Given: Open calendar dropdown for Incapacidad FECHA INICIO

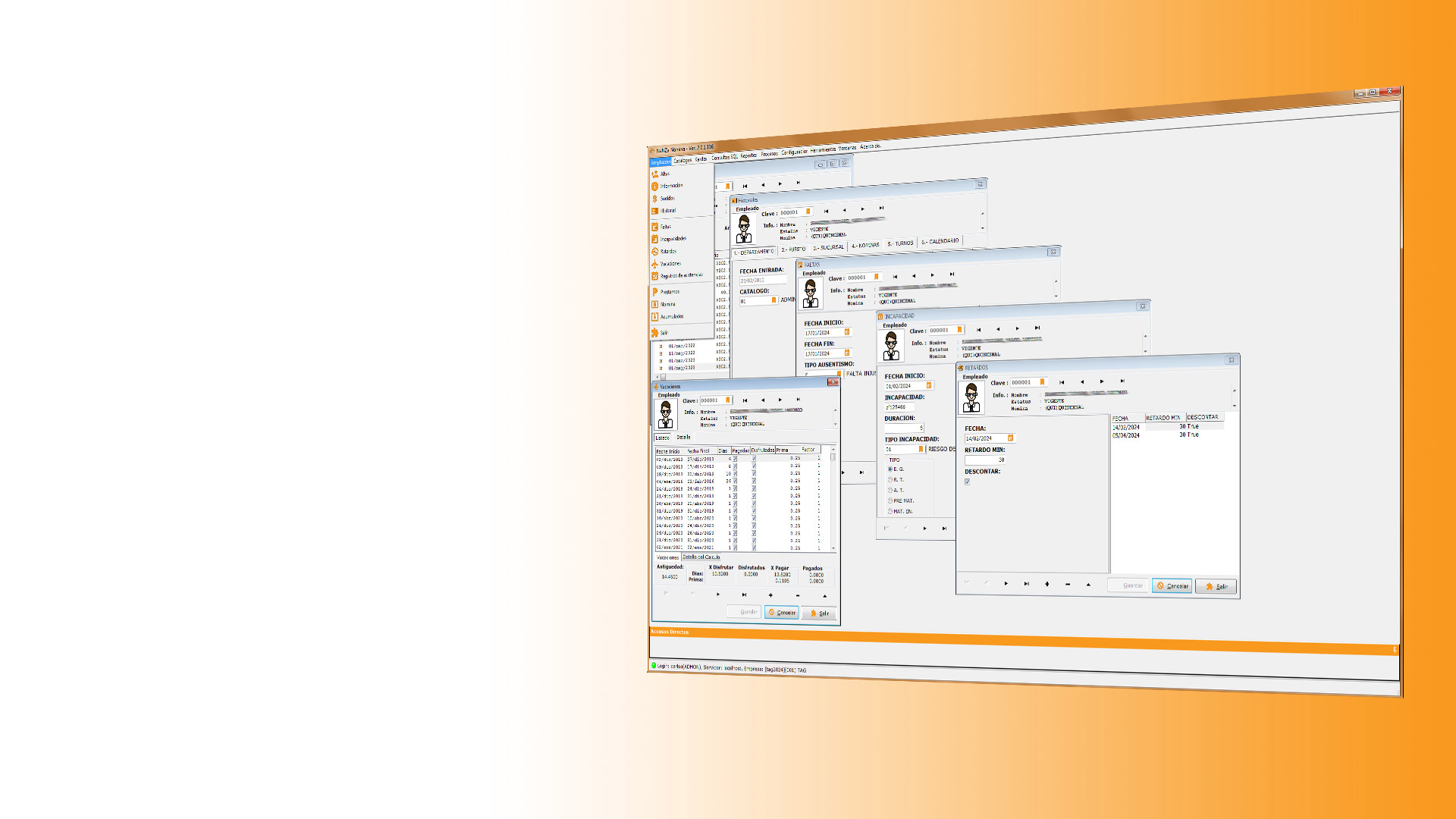Looking at the screenshot, I should 929,385.
